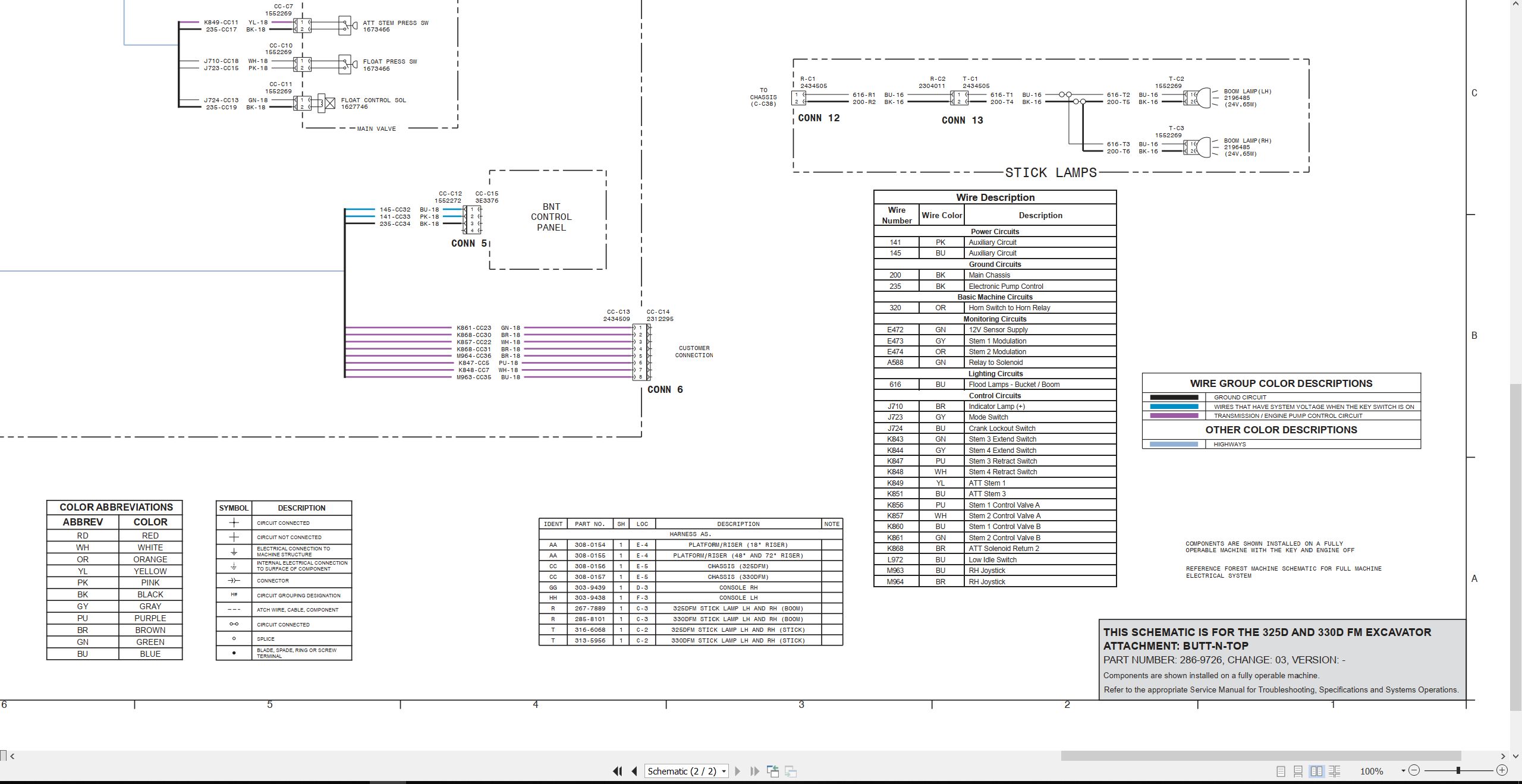Click the Low Idle Switch row
Screen dimensions: 1522x784
[x=995, y=560]
